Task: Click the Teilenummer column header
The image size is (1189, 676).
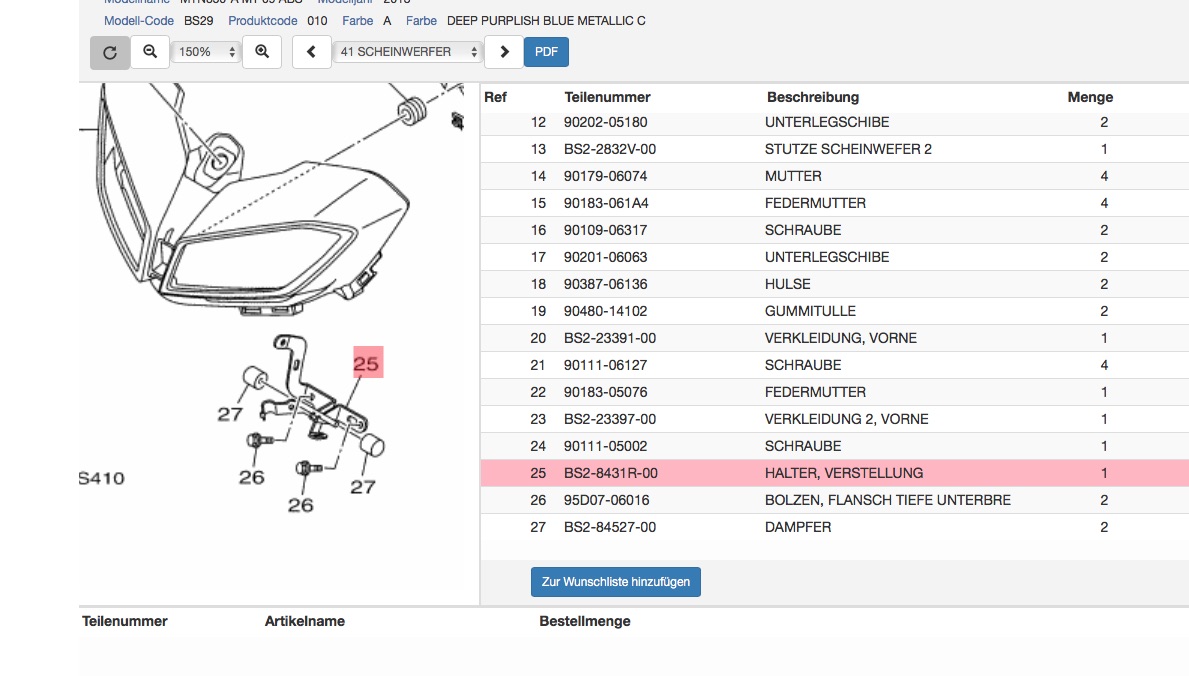Action: pos(607,97)
